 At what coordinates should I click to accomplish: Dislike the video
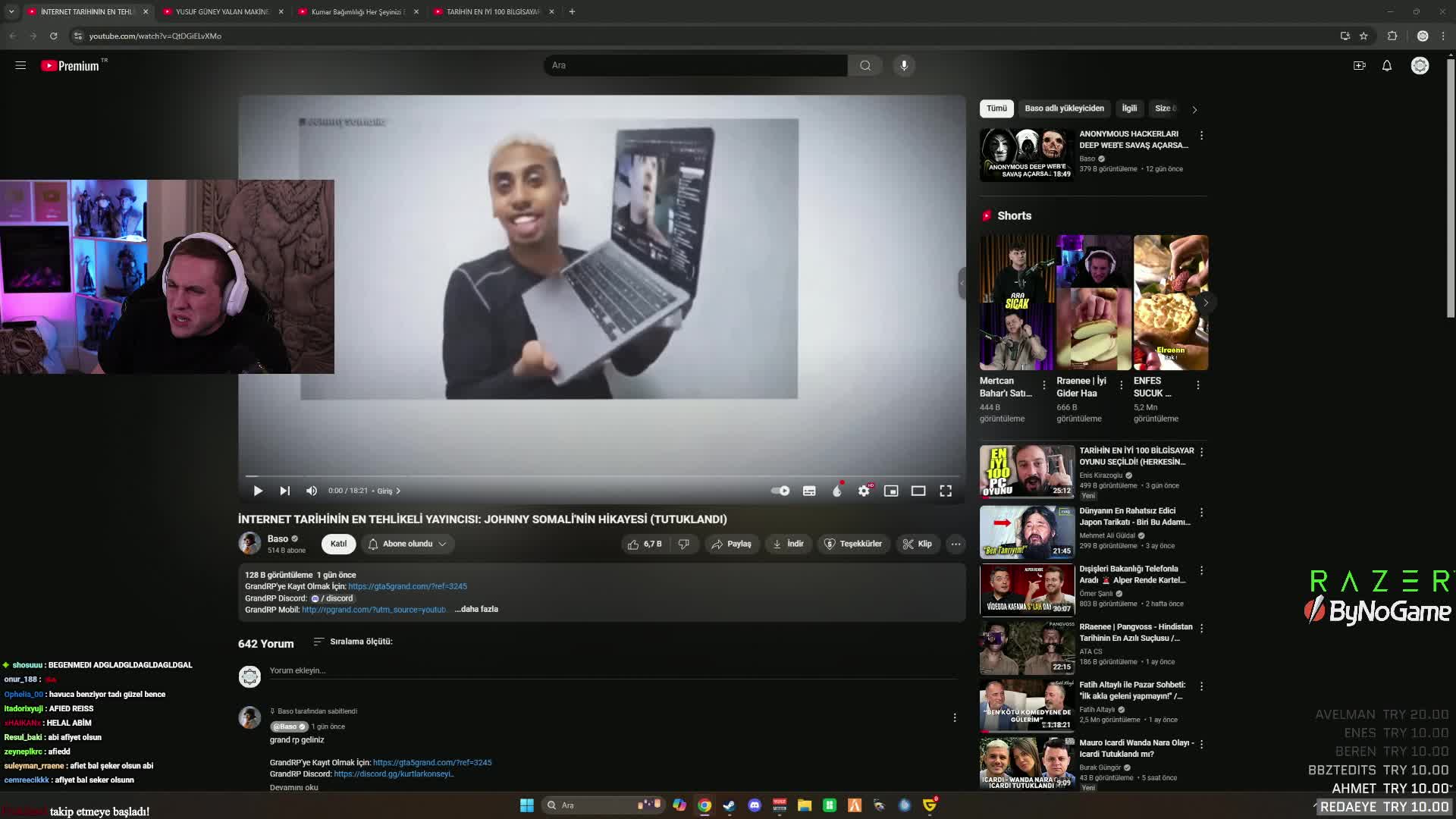(x=683, y=544)
